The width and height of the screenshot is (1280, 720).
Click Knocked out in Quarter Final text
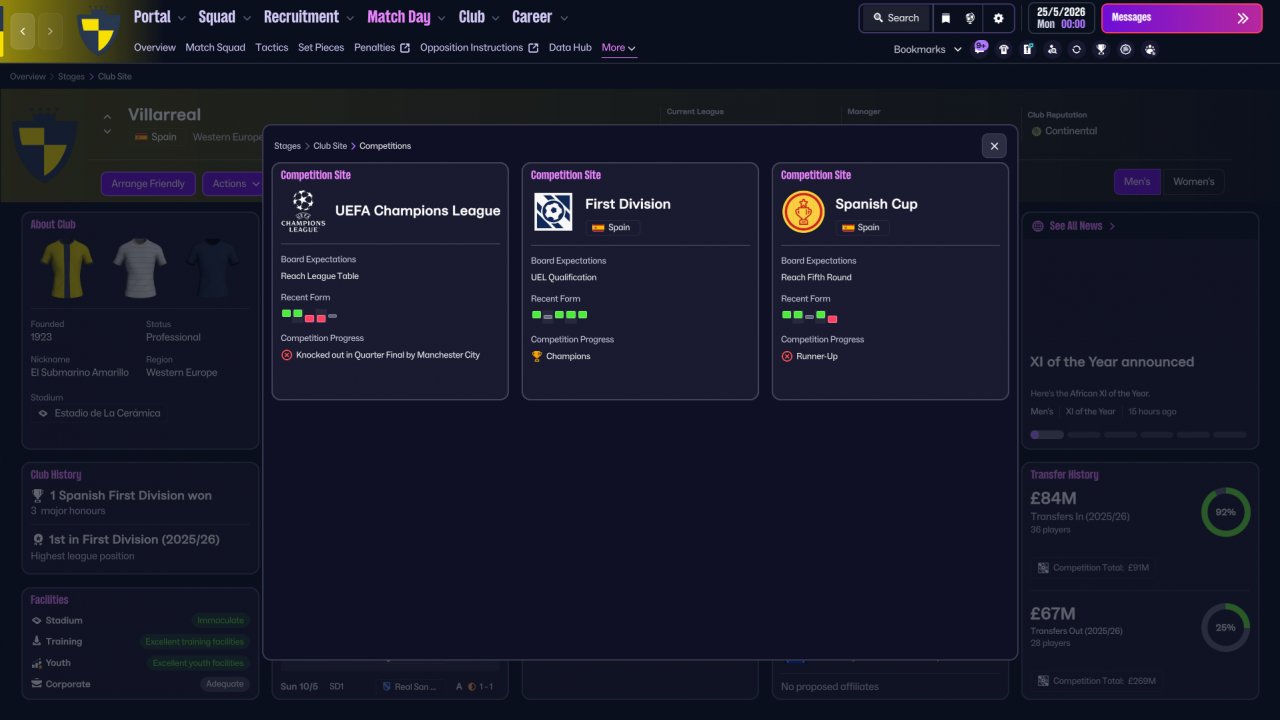[x=388, y=355]
